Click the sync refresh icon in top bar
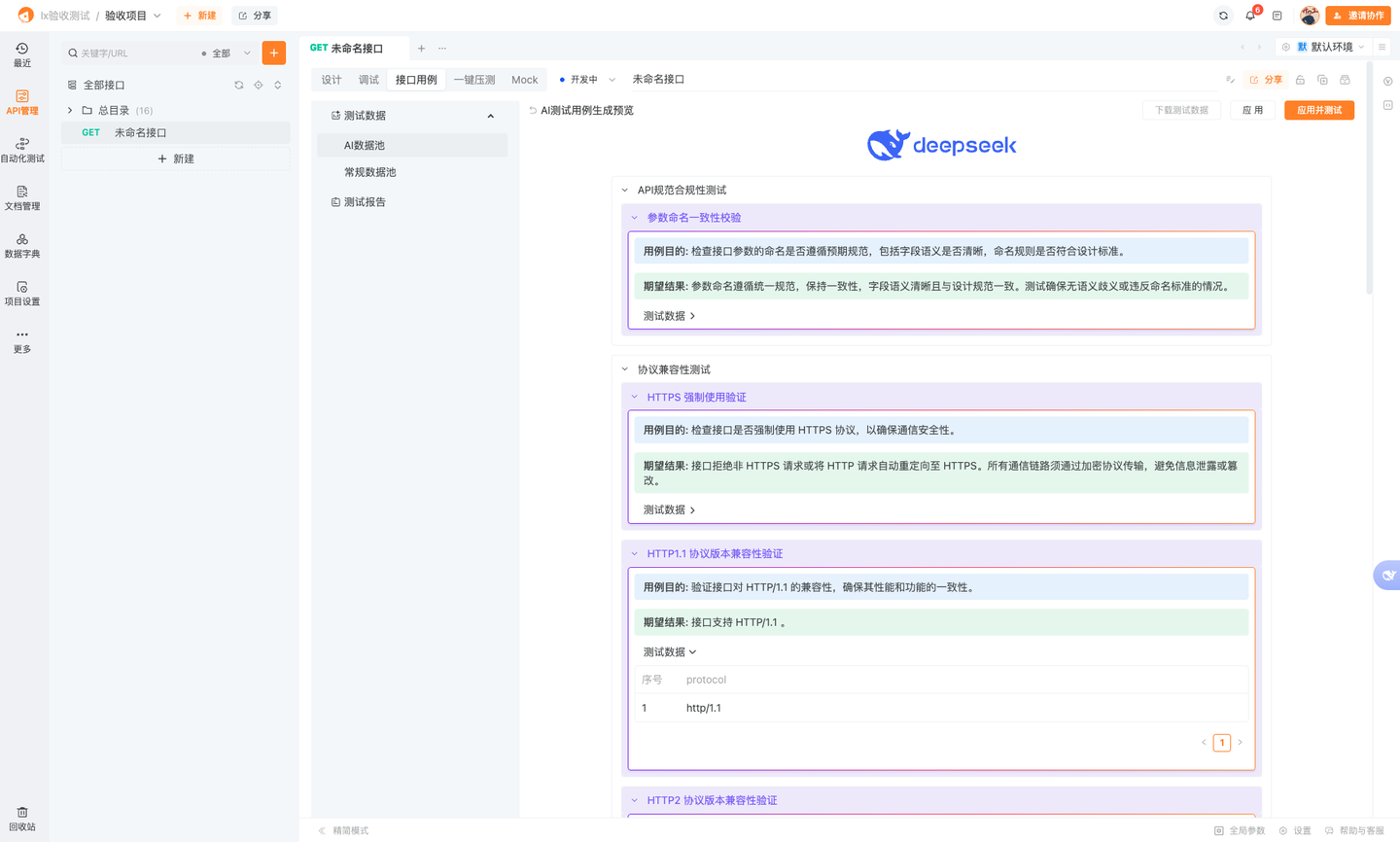Image resolution: width=1400 pixels, height=842 pixels. [1223, 16]
